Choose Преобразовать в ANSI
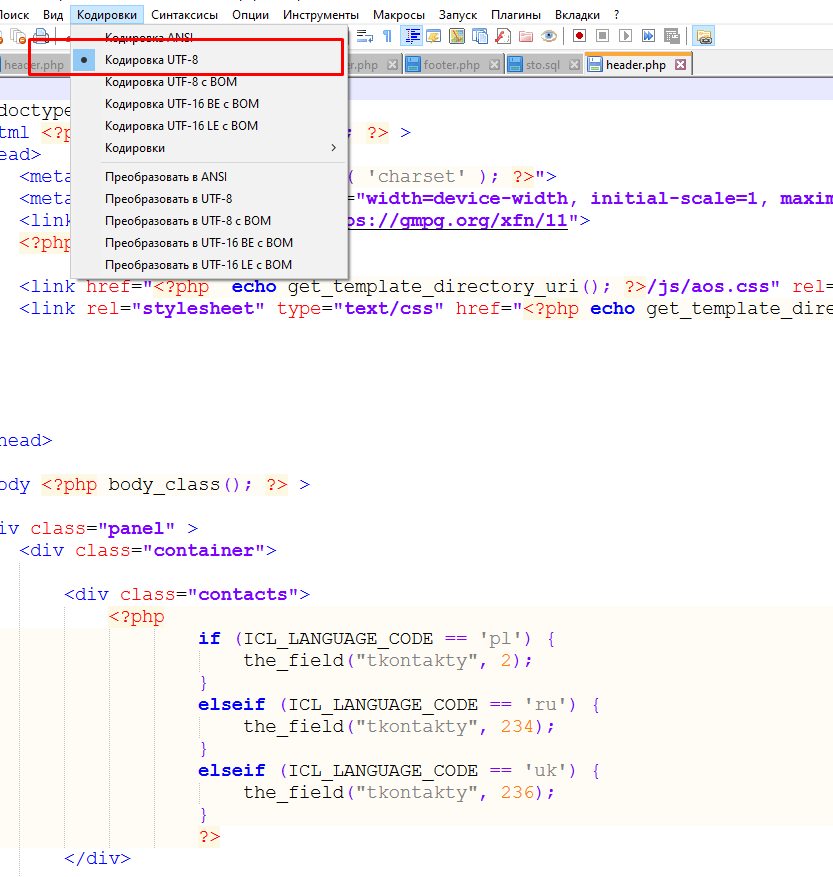 [209, 177]
